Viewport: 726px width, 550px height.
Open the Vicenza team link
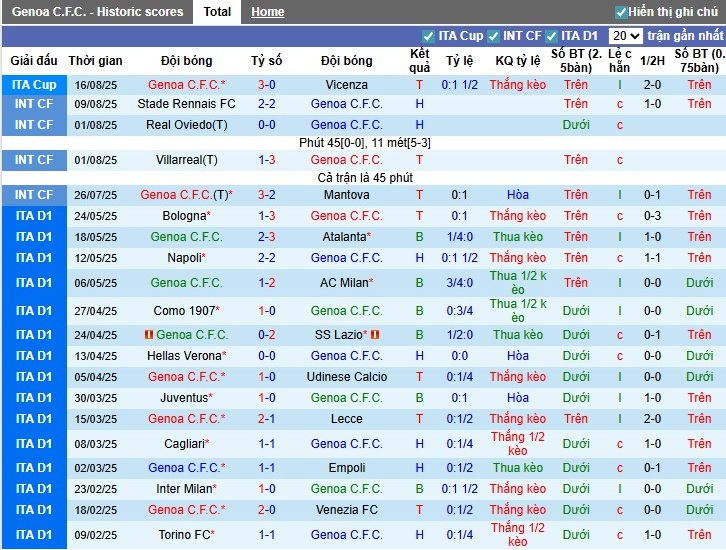click(346, 85)
